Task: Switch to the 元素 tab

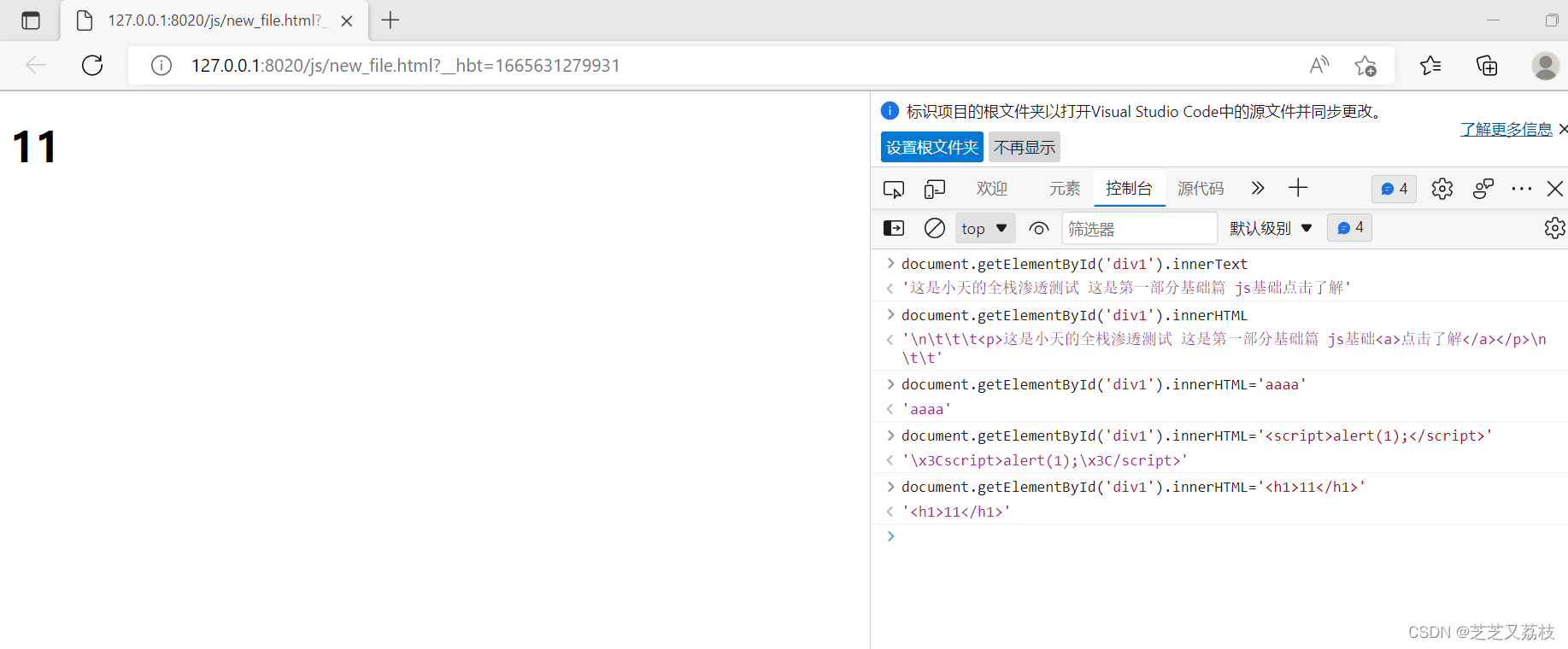Action: 1065,189
